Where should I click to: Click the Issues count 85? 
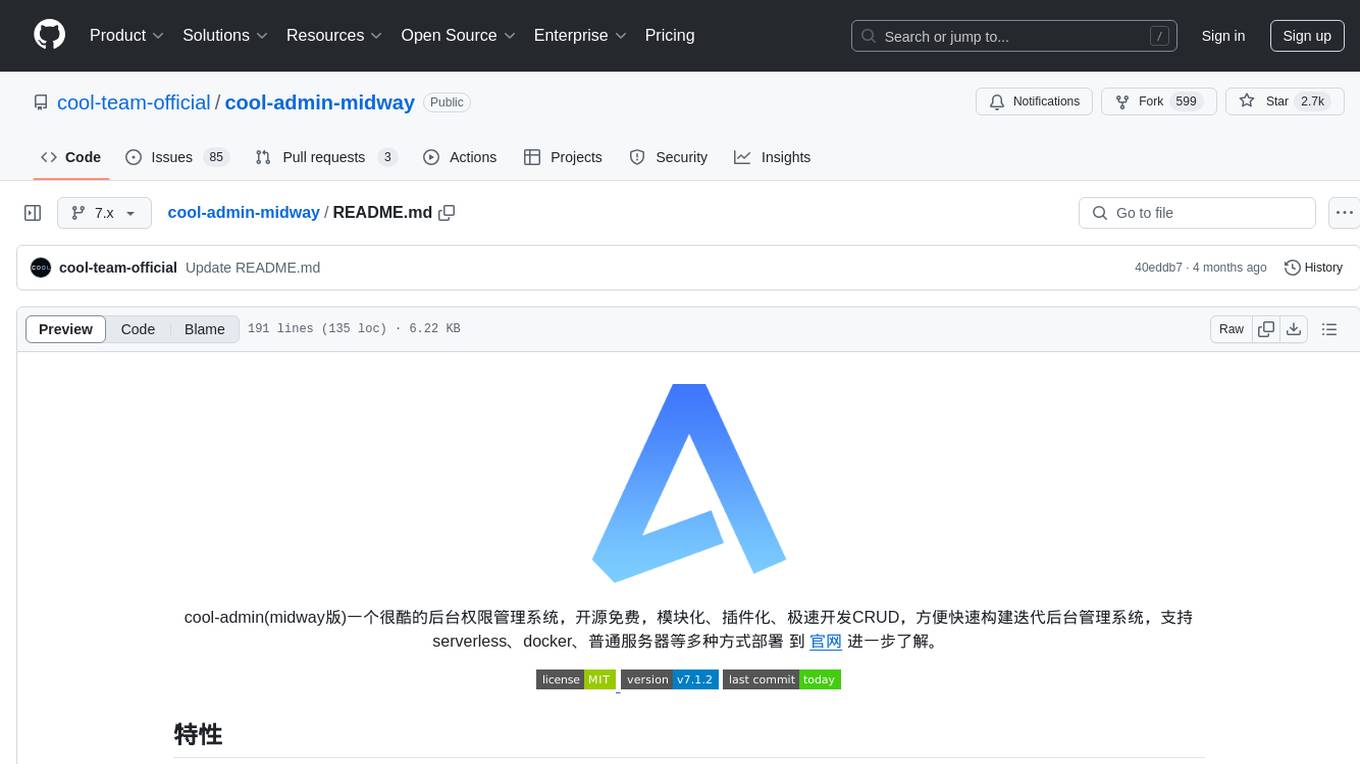pyautogui.click(x=215, y=157)
